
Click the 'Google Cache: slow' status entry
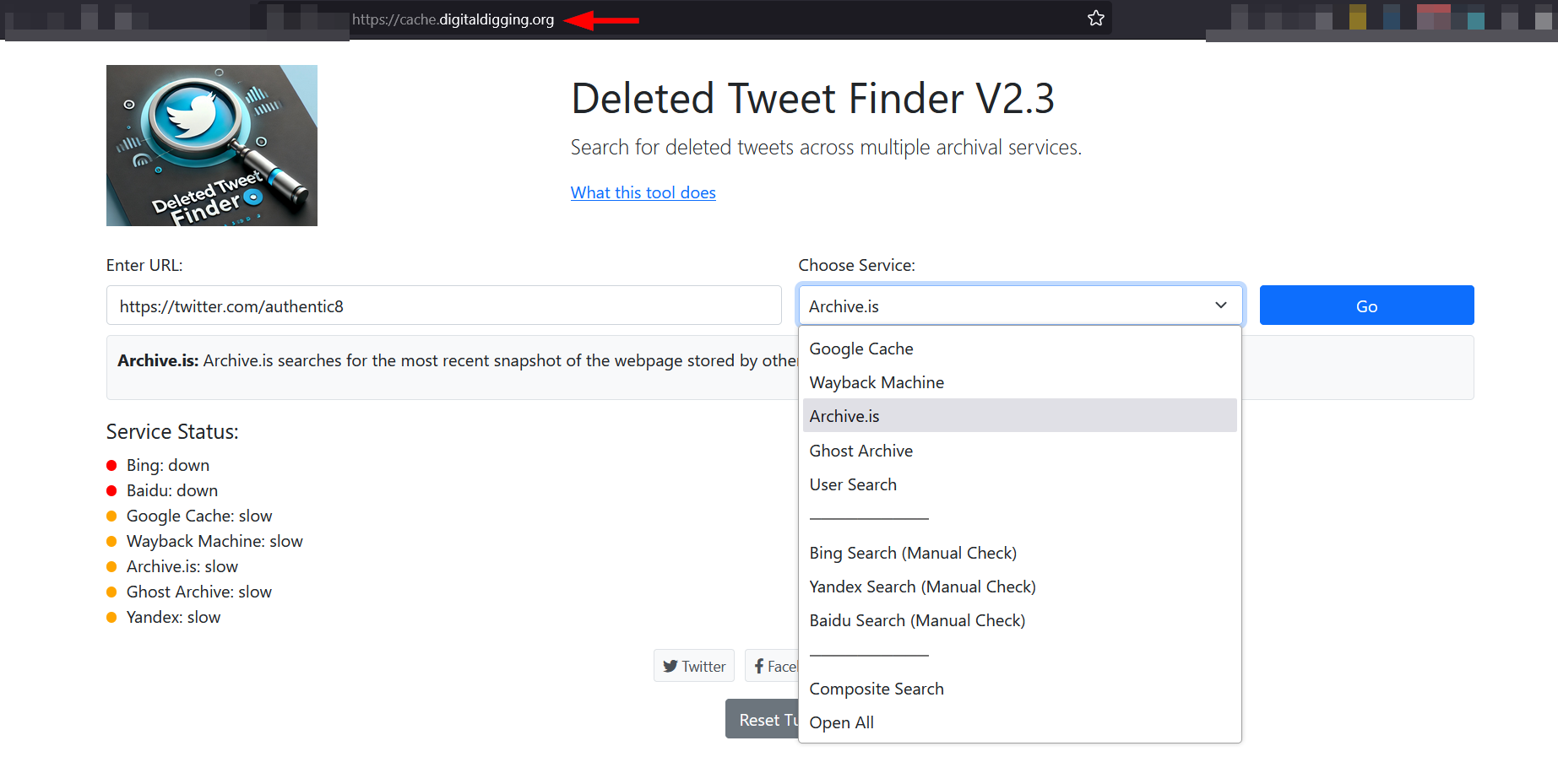189,516
